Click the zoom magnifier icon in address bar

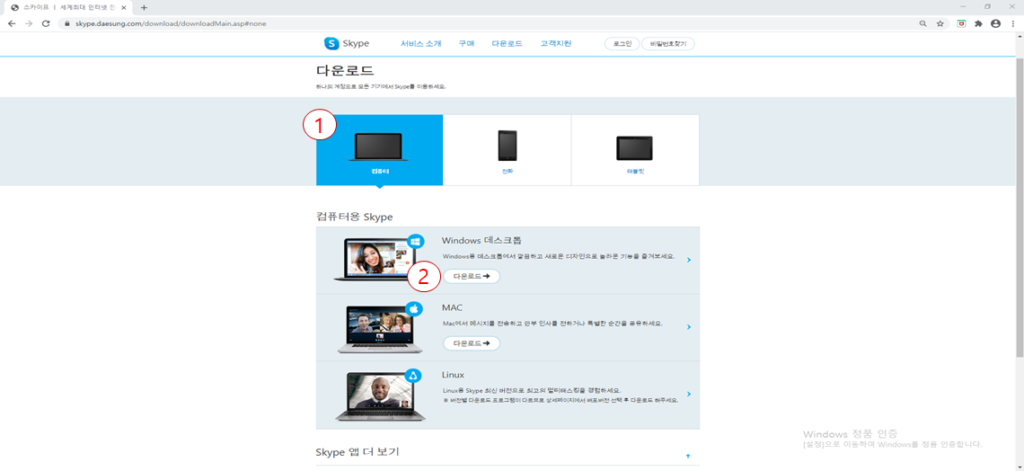pyautogui.click(x=923, y=24)
